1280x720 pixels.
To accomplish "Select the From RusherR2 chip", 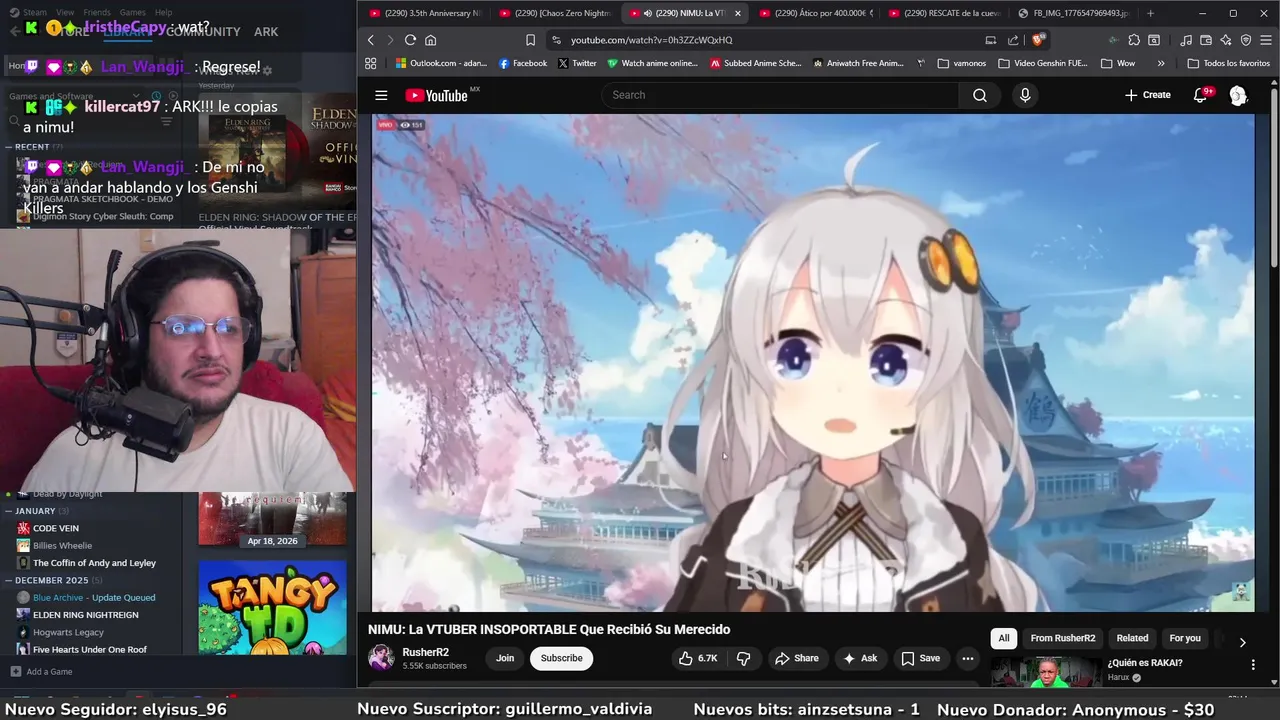I will (1063, 638).
